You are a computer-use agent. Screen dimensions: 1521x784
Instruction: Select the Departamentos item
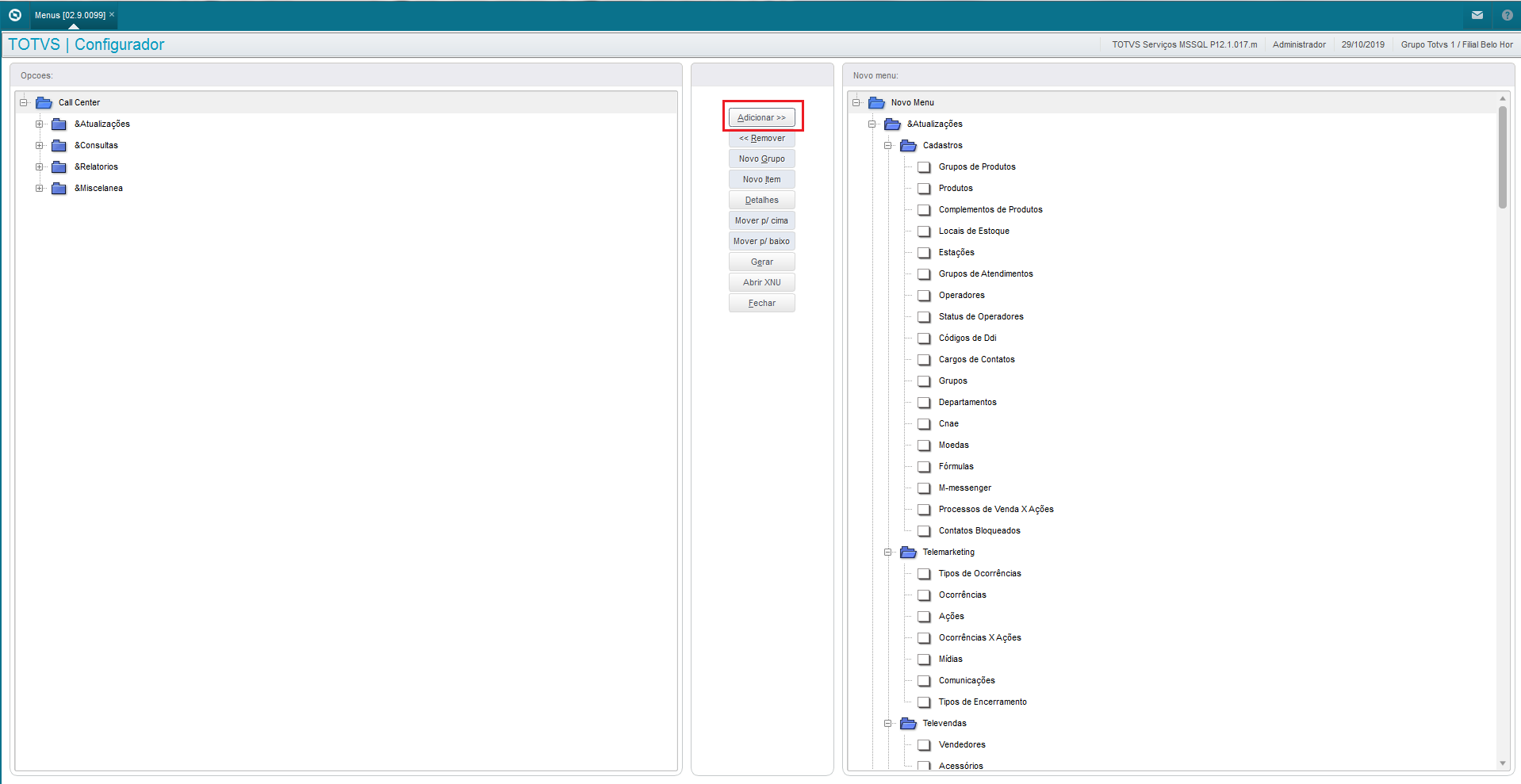tap(967, 402)
